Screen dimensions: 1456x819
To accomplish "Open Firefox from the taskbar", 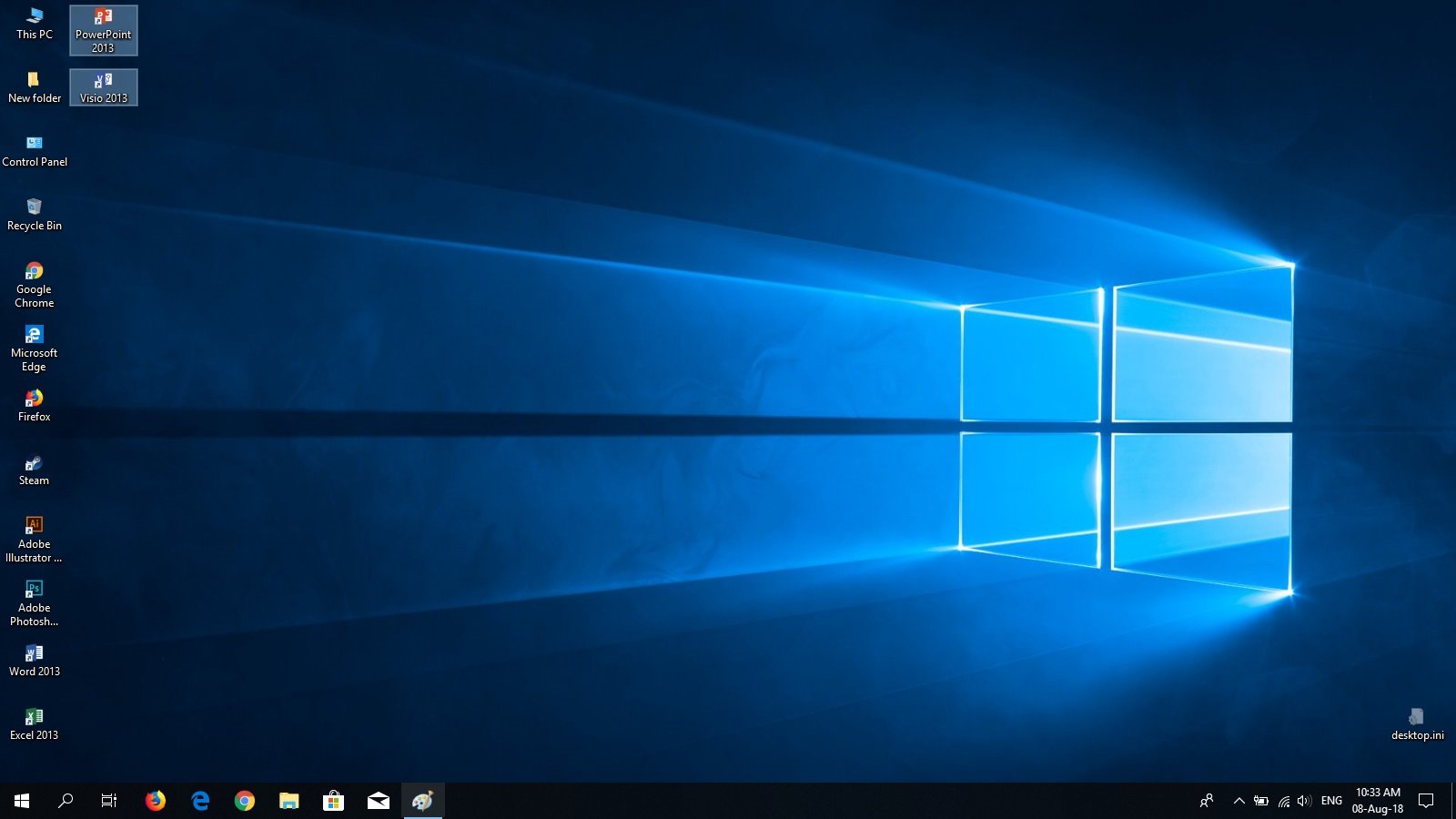I will pyautogui.click(x=156, y=801).
